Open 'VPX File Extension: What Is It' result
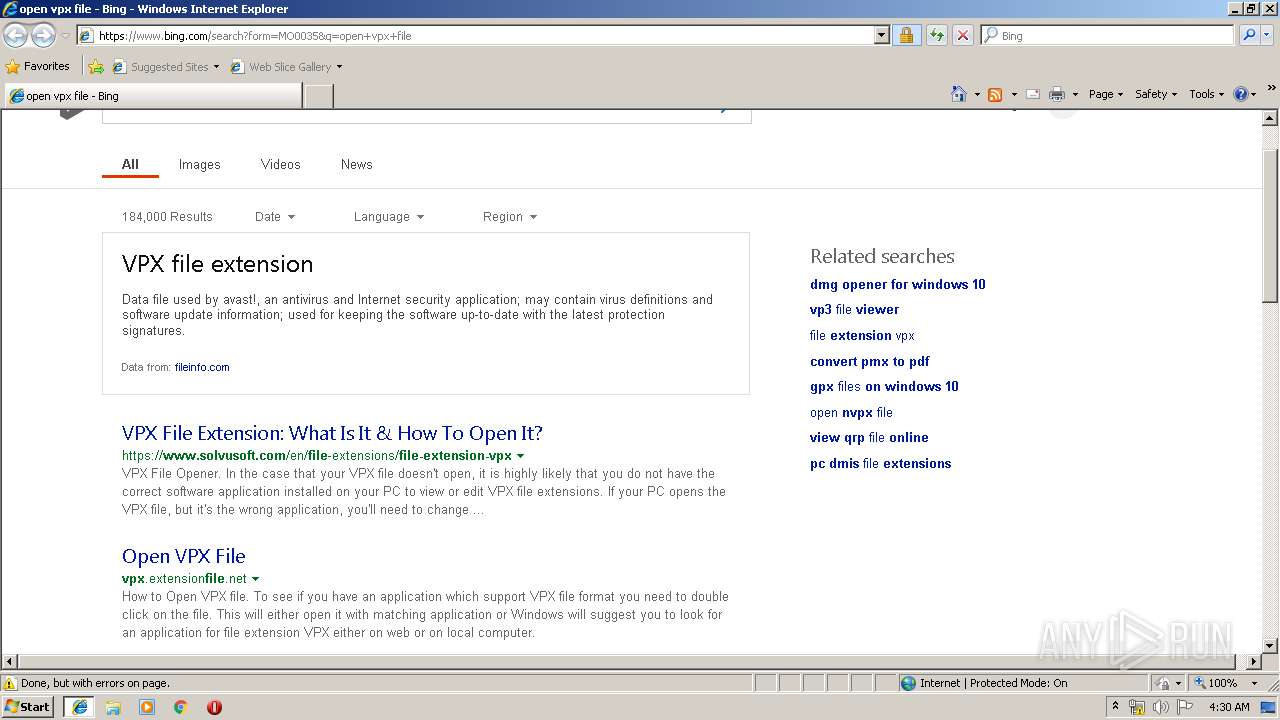The image size is (1280, 720). point(332,433)
